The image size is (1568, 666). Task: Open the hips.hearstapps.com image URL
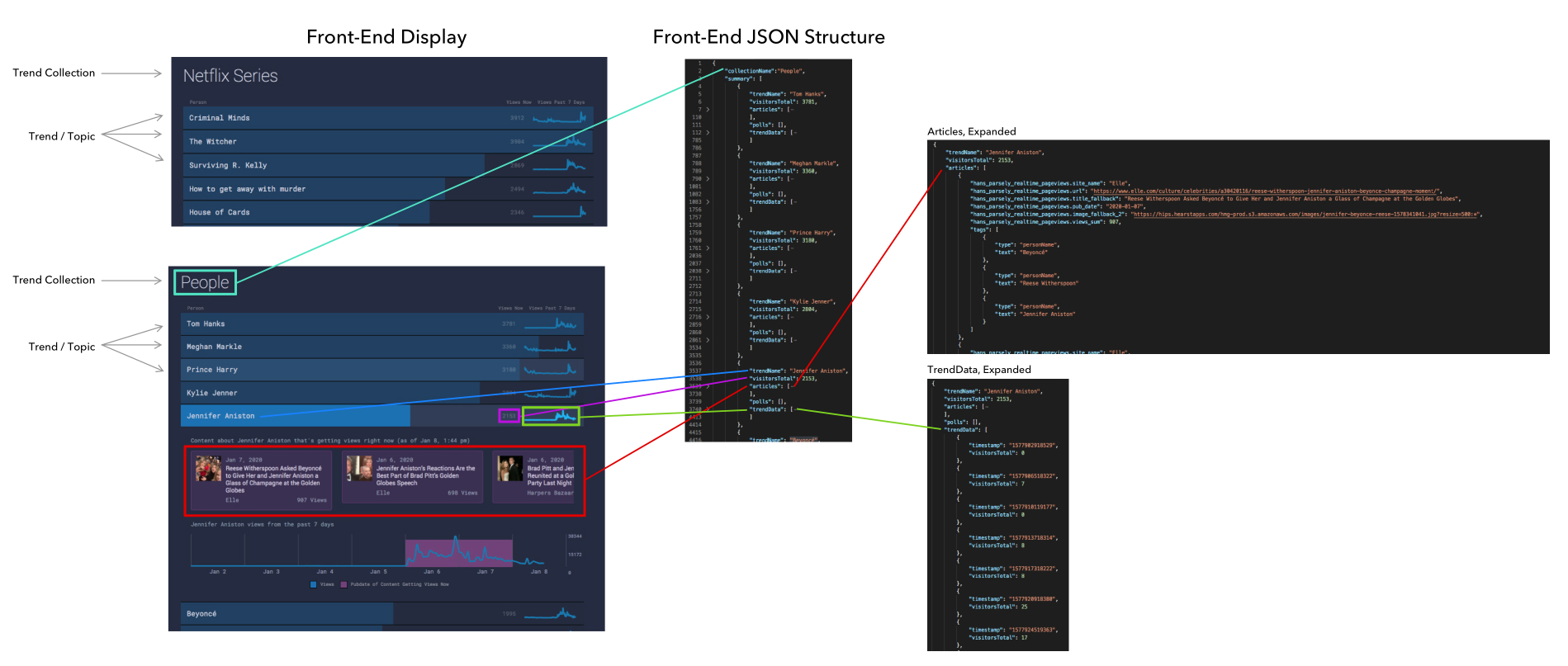1306,214
